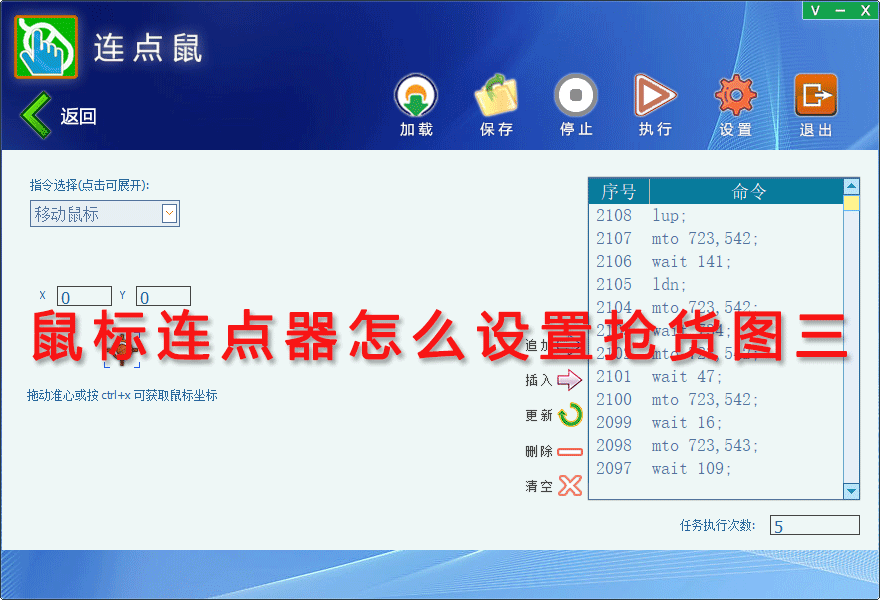Click the yellow scrollbar thumb
880x600 pixels.
click(x=851, y=203)
